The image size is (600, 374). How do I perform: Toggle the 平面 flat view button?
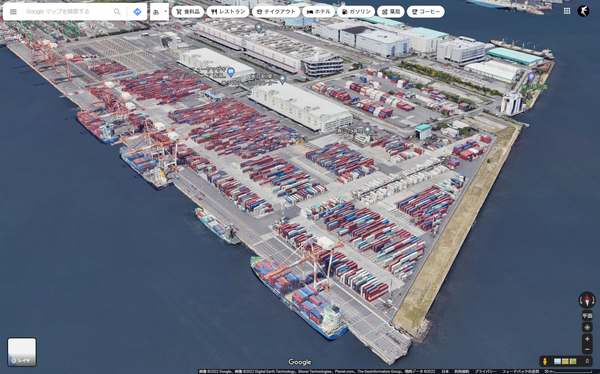click(x=587, y=316)
